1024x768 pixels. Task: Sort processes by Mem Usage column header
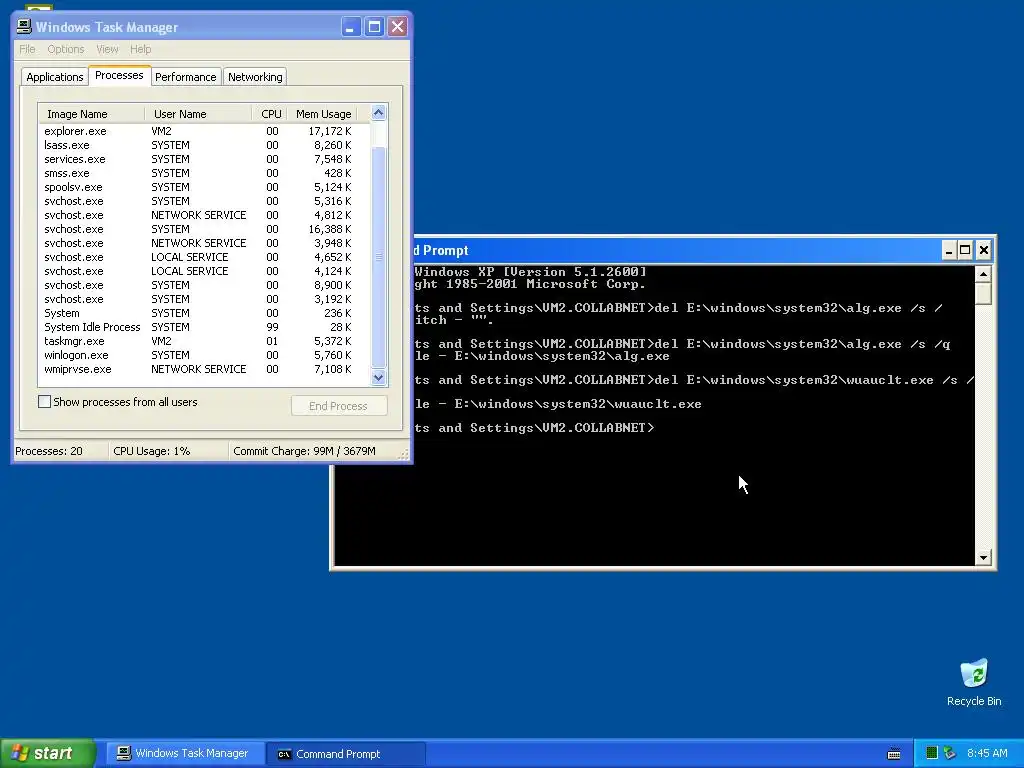pyautogui.click(x=323, y=114)
